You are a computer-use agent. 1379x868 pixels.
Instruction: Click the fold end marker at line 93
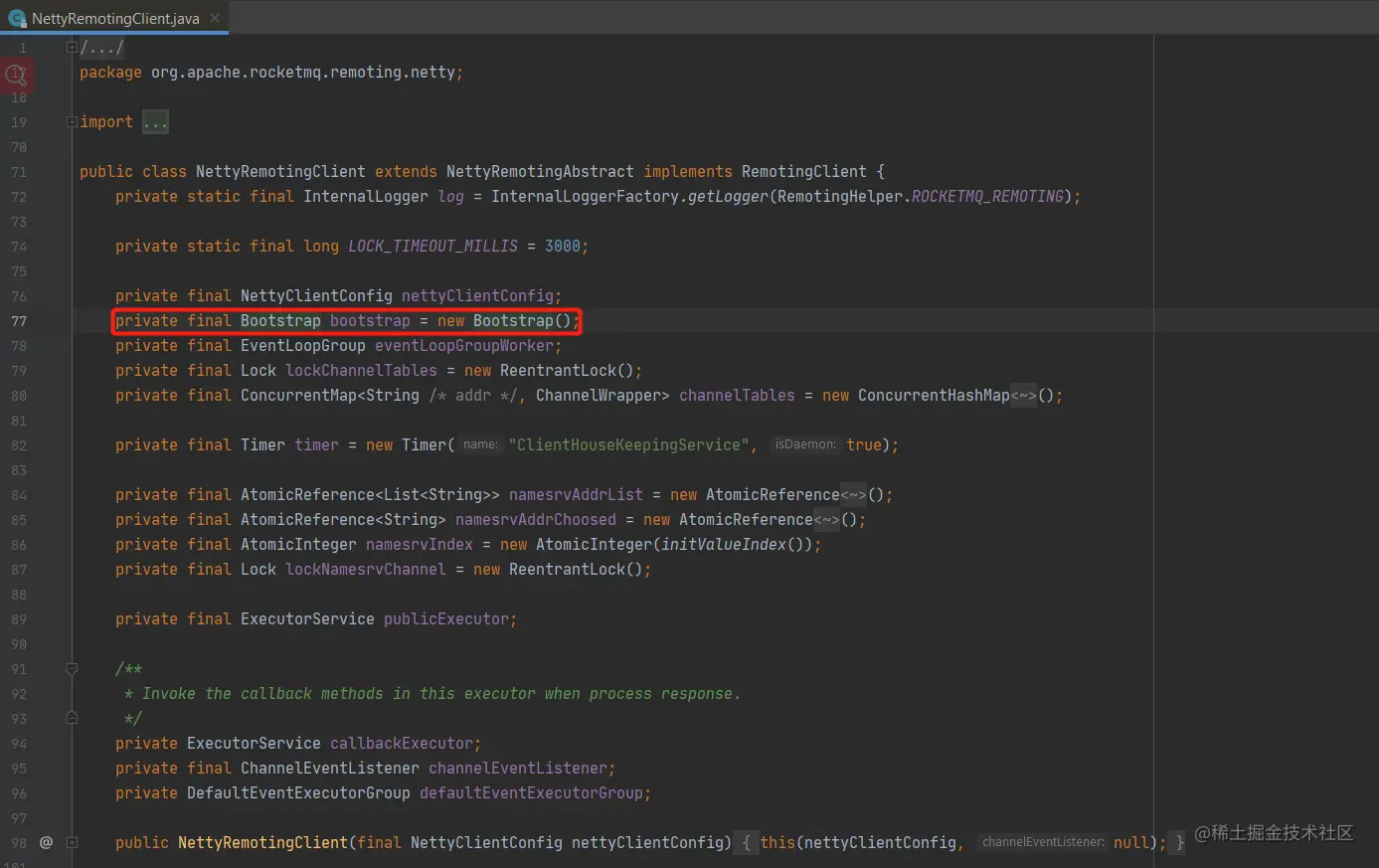click(x=72, y=717)
